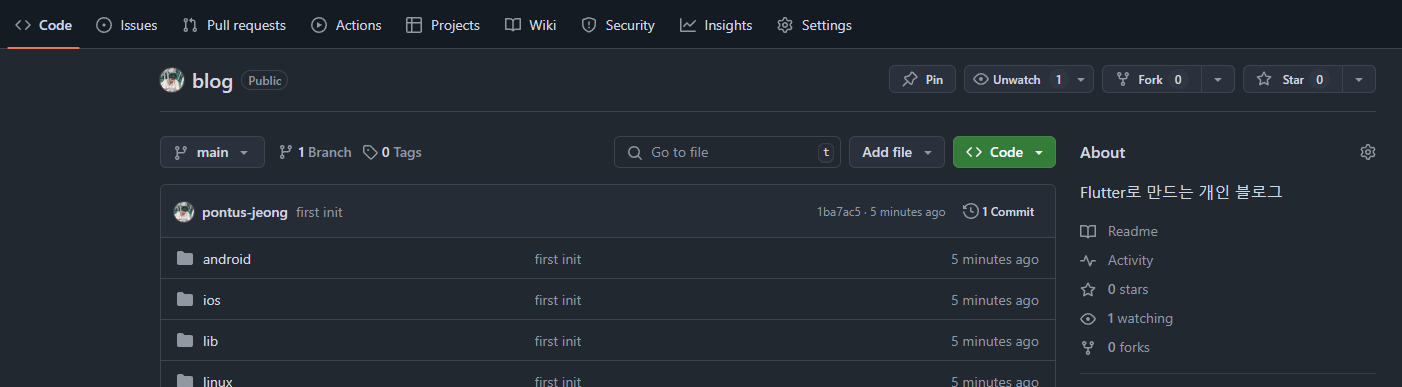The width and height of the screenshot is (1402, 387).
Task: View the 0 Tags link
Action: [392, 152]
